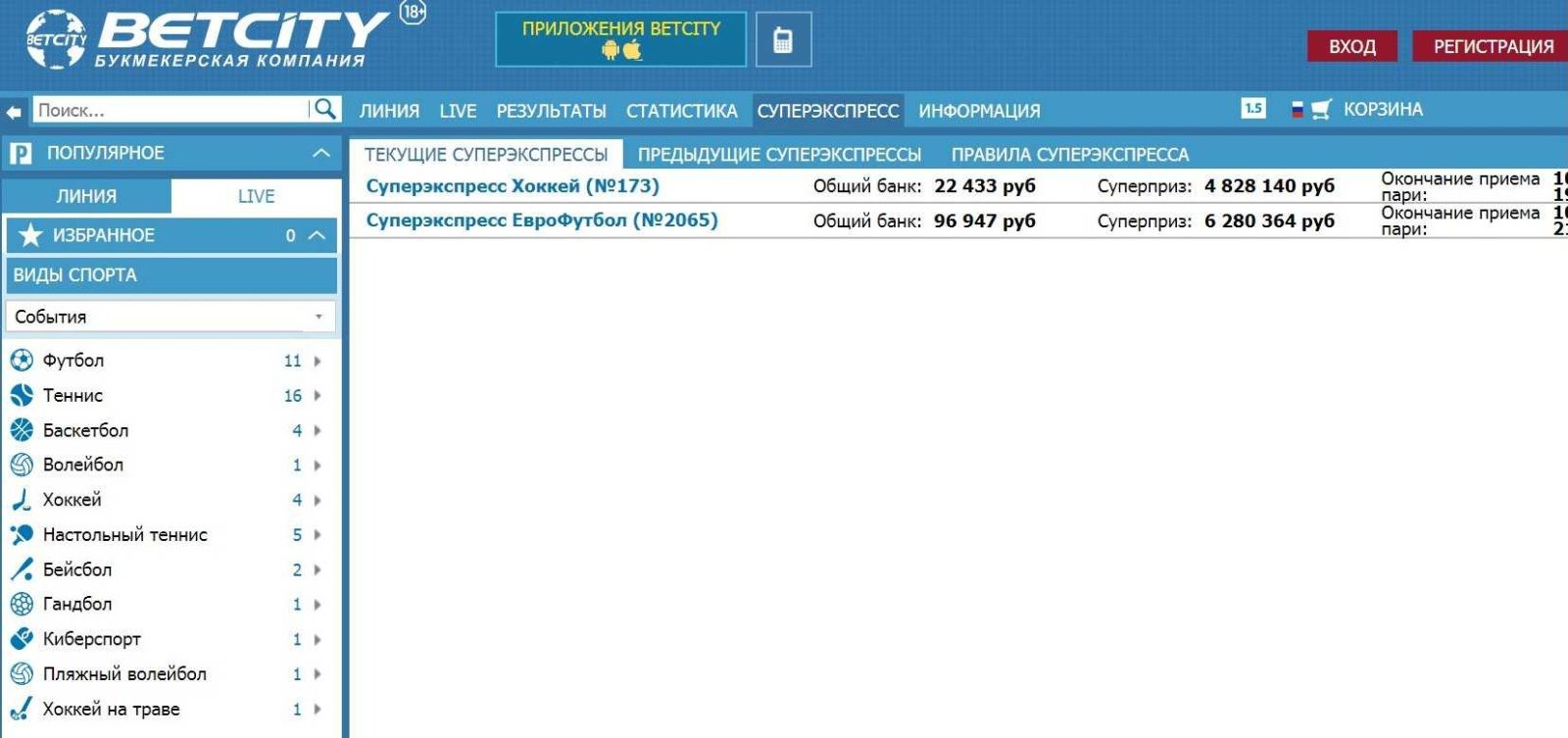Select Предыдущие суперэкспрессы tab
The height and width of the screenshot is (738, 1568).
pos(779,154)
